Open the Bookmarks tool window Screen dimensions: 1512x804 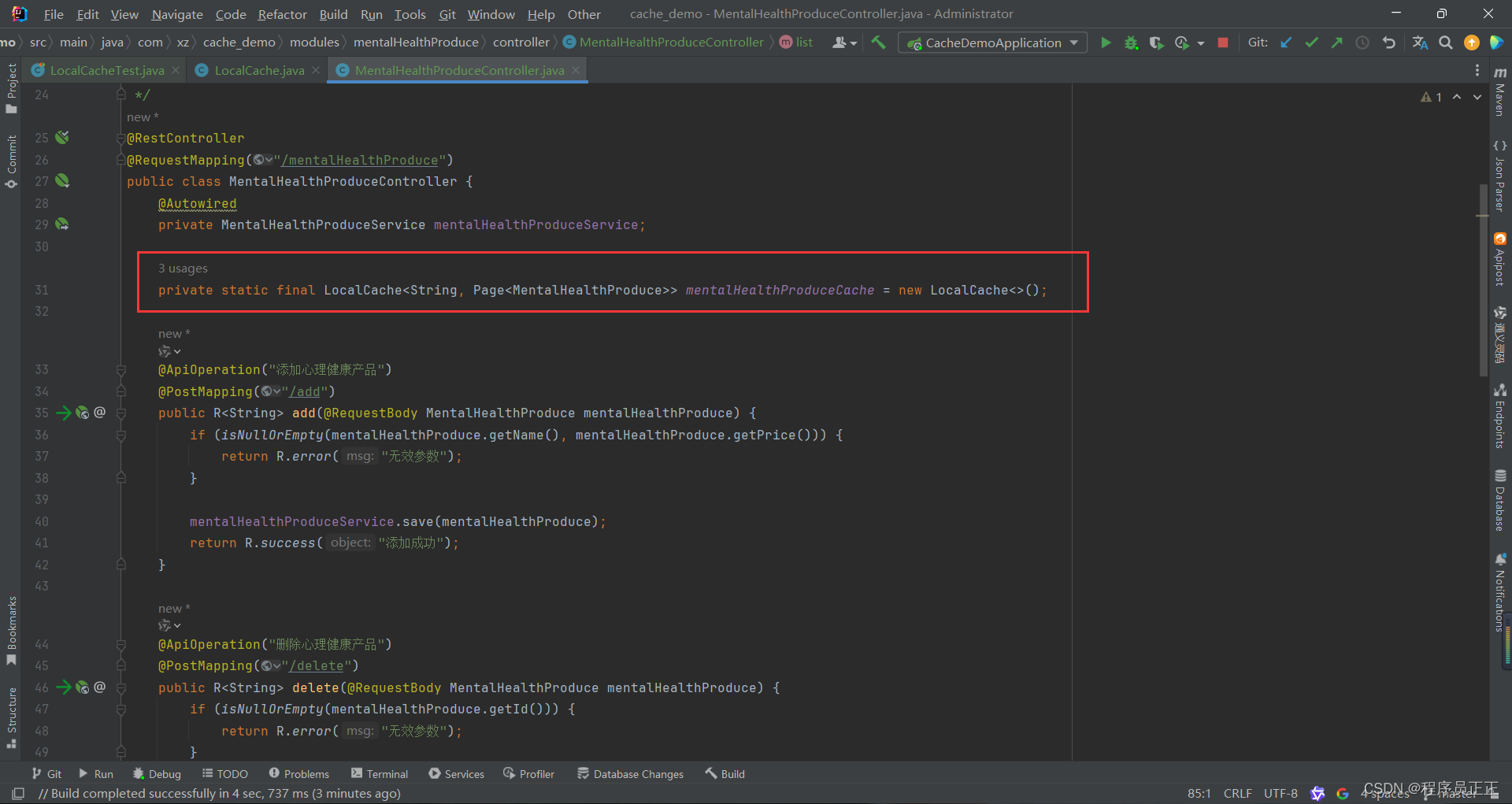(x=11, y=631)
